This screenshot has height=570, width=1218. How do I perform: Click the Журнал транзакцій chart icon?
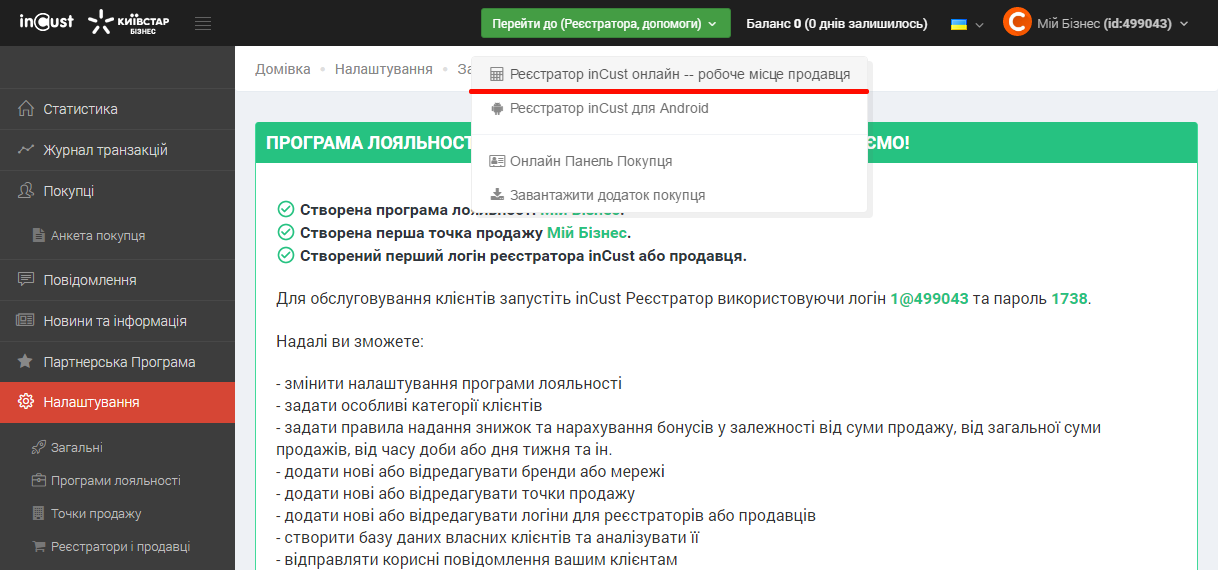(x=26, y=150)
